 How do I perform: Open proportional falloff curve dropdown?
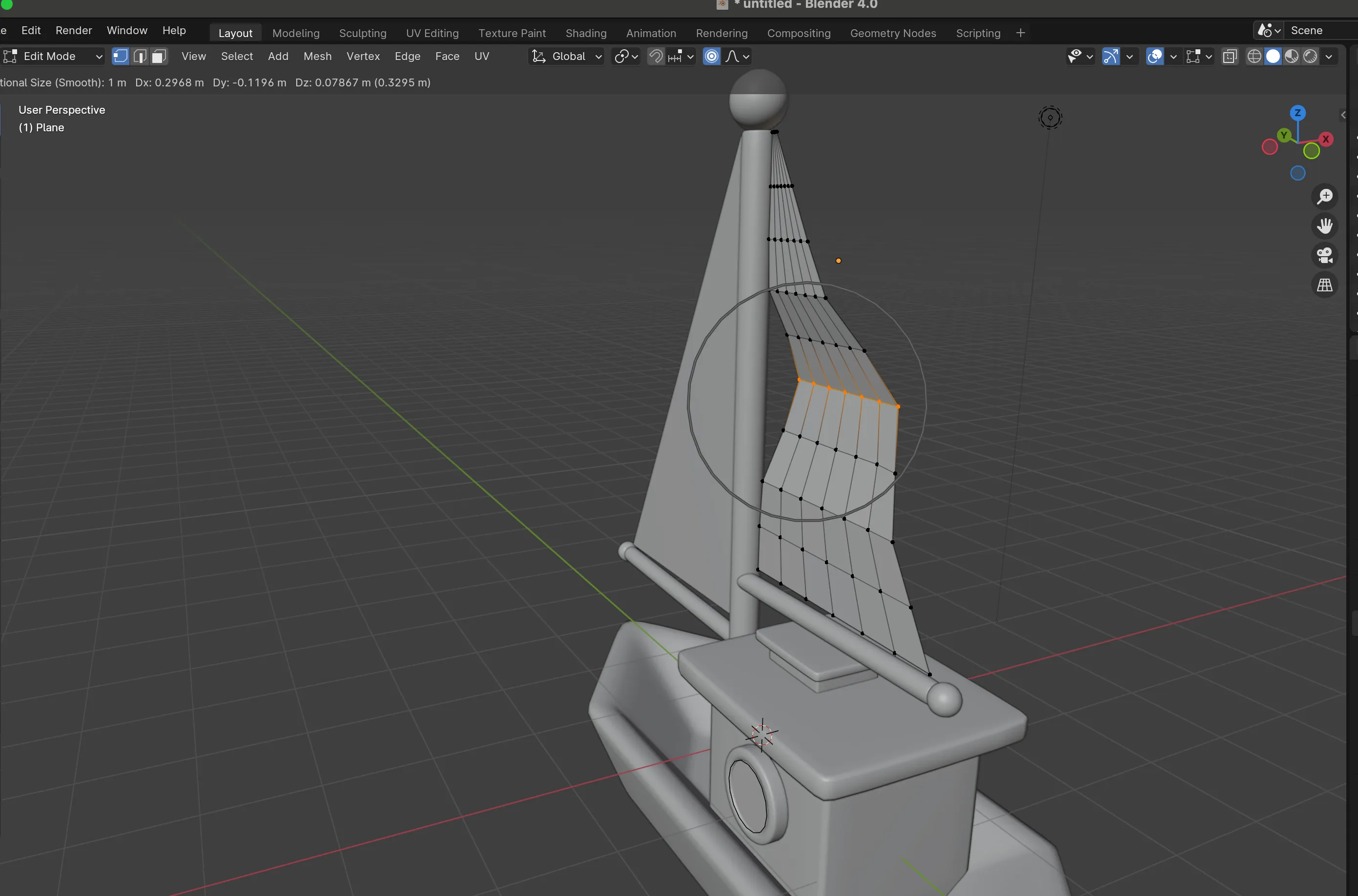pyautogui.click(x=737, y=56)
